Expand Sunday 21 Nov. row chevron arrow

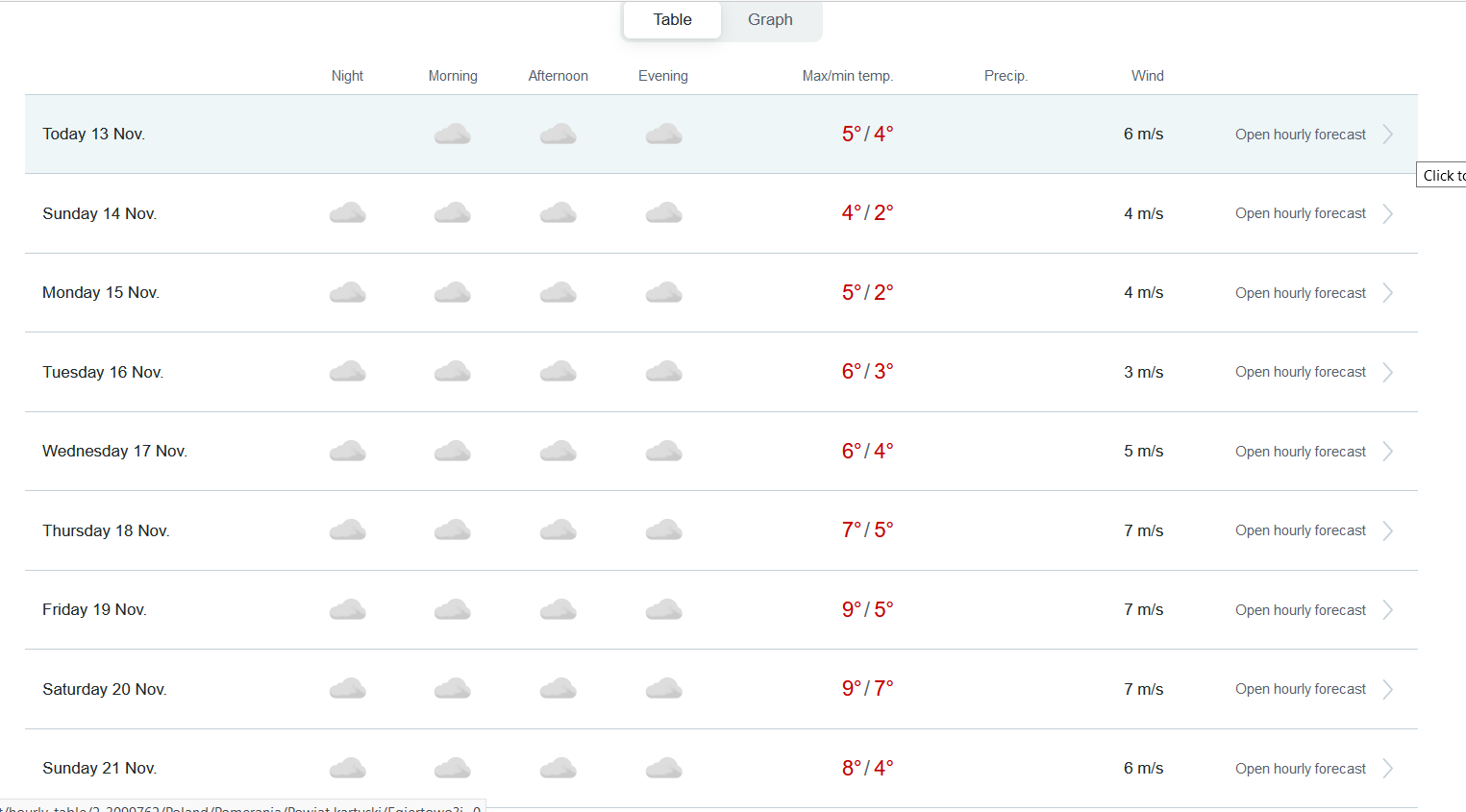click(1388, 769)
